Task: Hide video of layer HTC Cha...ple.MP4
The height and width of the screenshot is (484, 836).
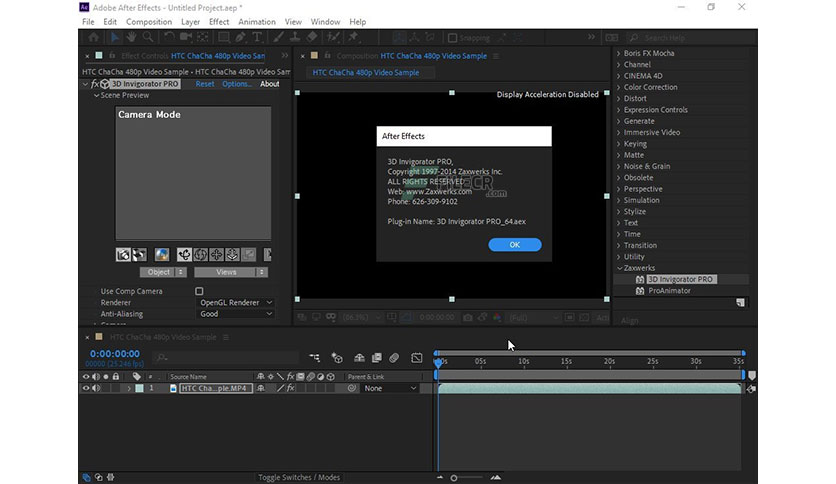Action: [x=85, y=388]
